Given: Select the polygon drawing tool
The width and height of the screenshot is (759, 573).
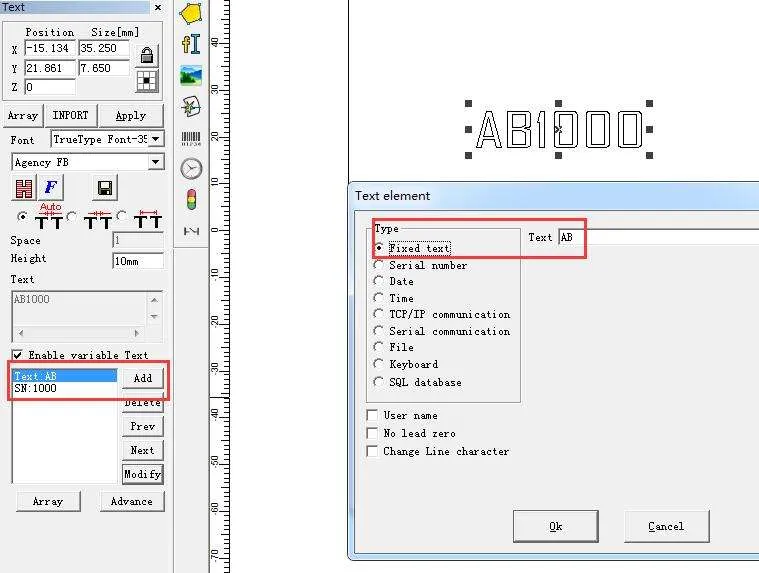Looking at the screenshot, I should pyautogui.click(x=191, y=13).
